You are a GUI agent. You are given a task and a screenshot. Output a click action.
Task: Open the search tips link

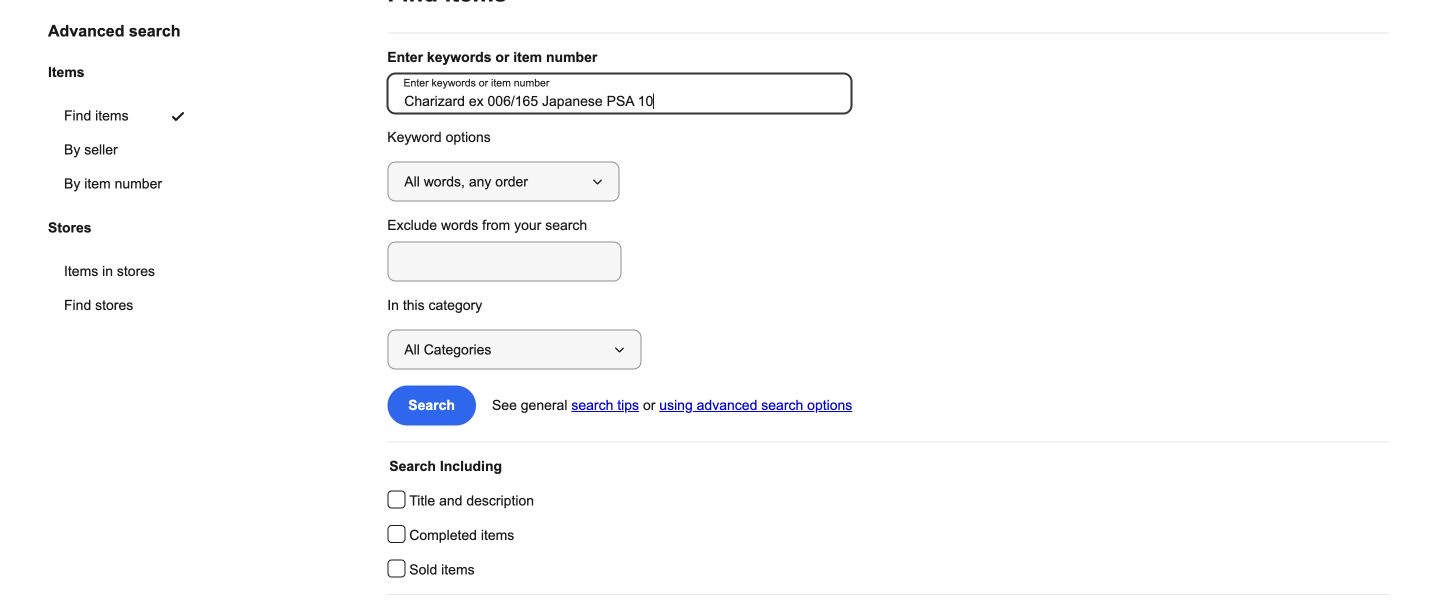tap(605, 405)
